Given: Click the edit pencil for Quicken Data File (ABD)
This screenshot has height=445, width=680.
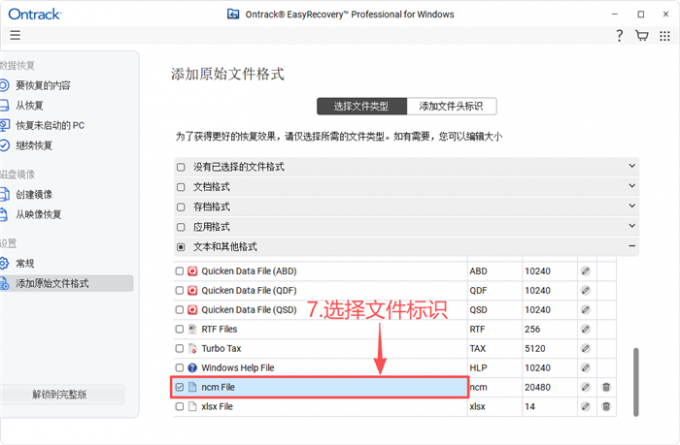Looking at the screenshot, I should [x=585, y=271].
